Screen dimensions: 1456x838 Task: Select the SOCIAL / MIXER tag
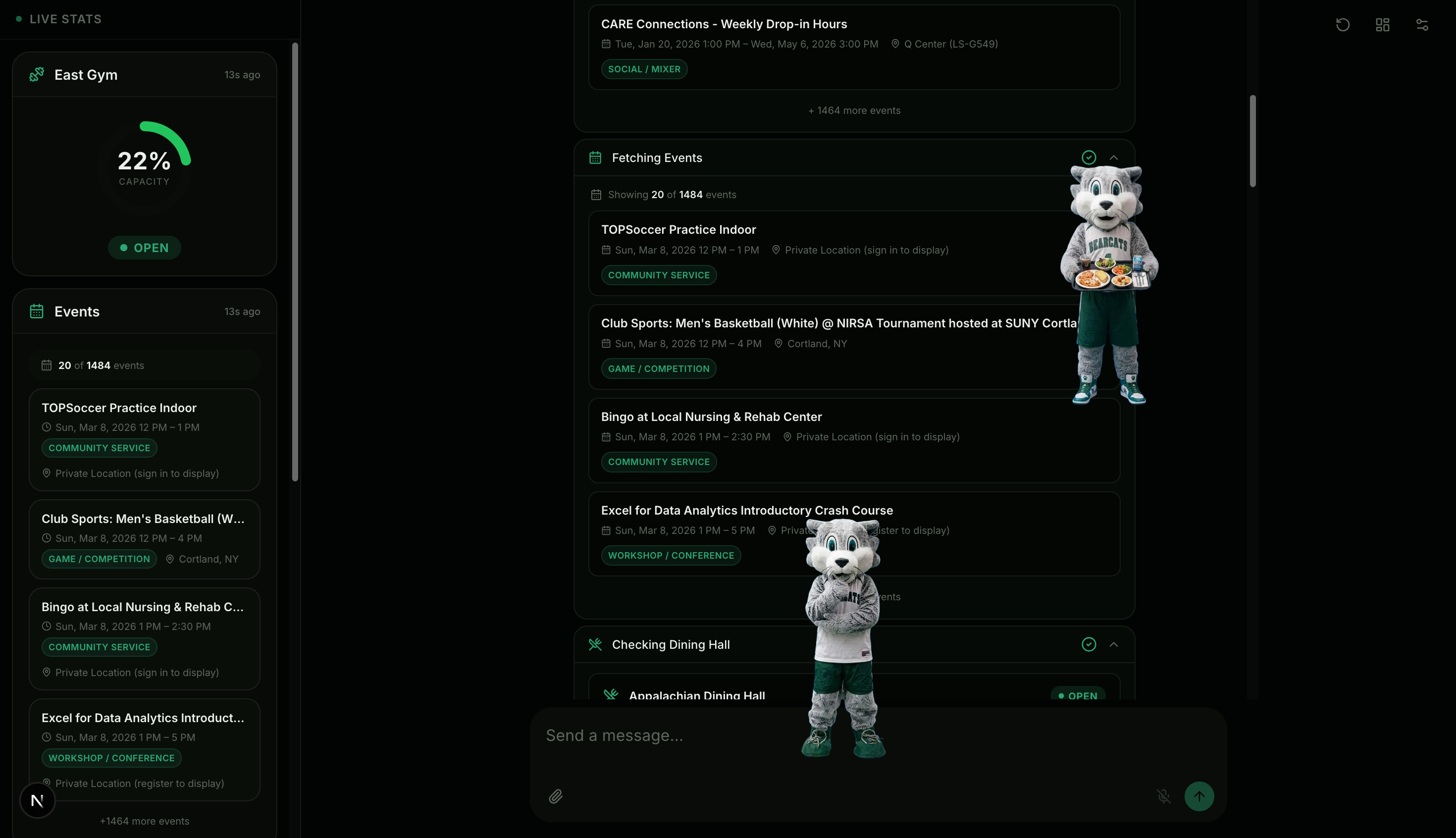[x=644, y=69]
